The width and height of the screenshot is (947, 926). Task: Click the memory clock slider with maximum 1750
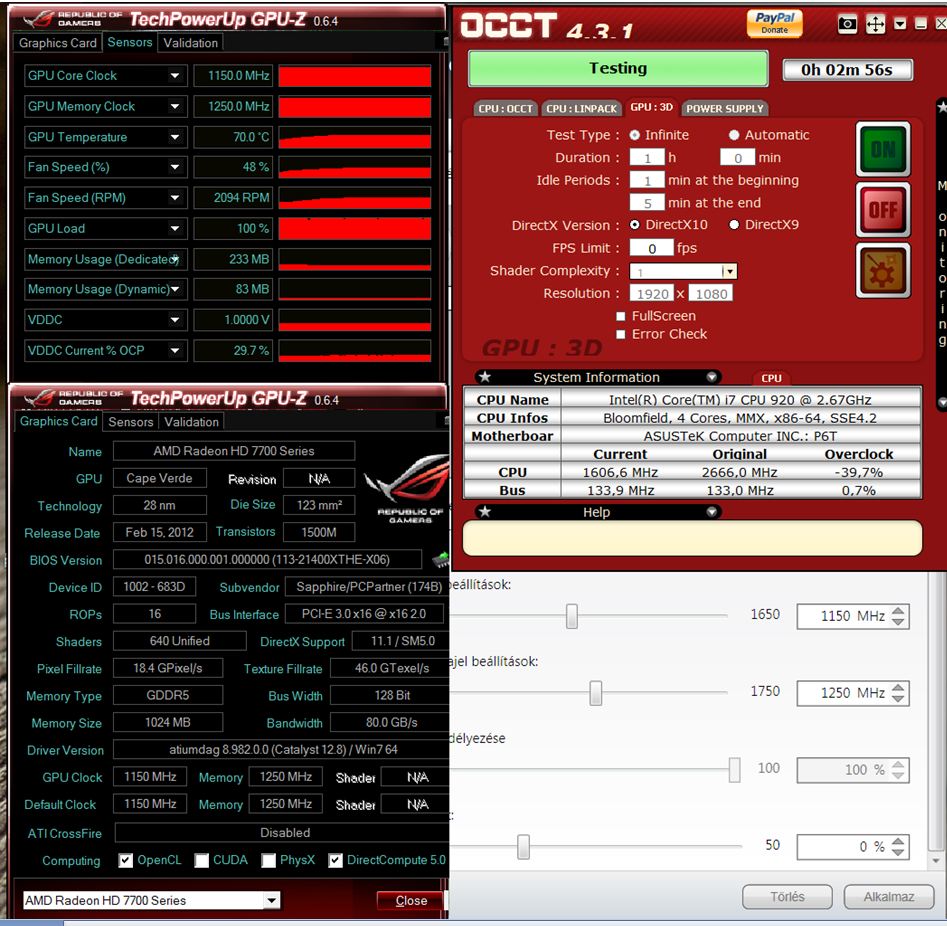click(x=595, y=693)
